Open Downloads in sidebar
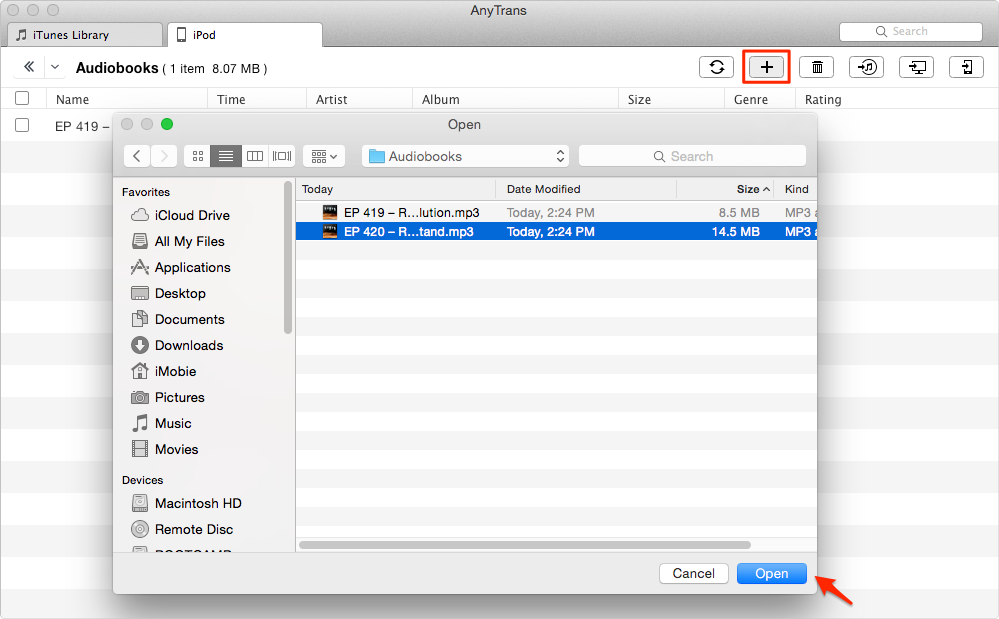This screenshot has width=999, height=619. 177,346
